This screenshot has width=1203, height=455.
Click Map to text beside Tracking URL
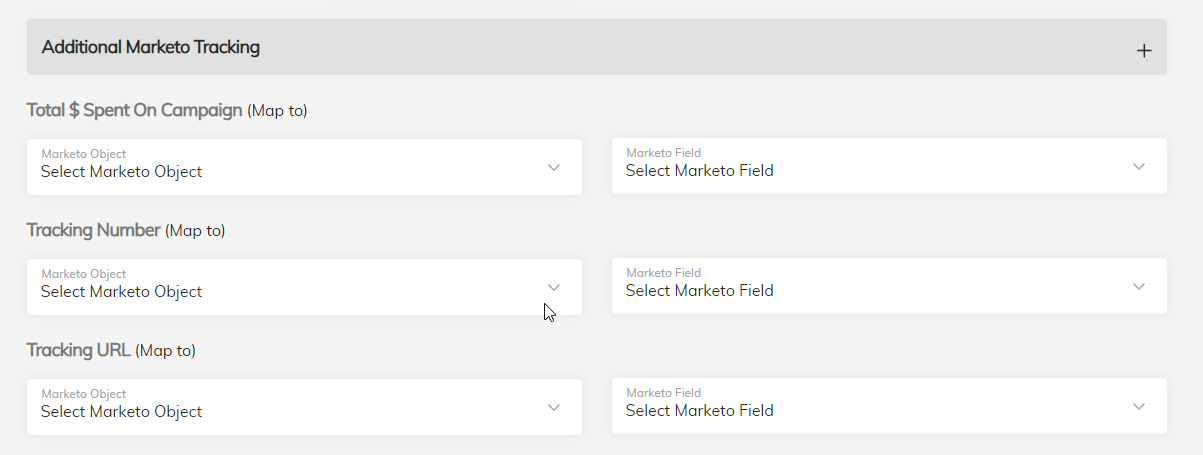coord(165,351)
